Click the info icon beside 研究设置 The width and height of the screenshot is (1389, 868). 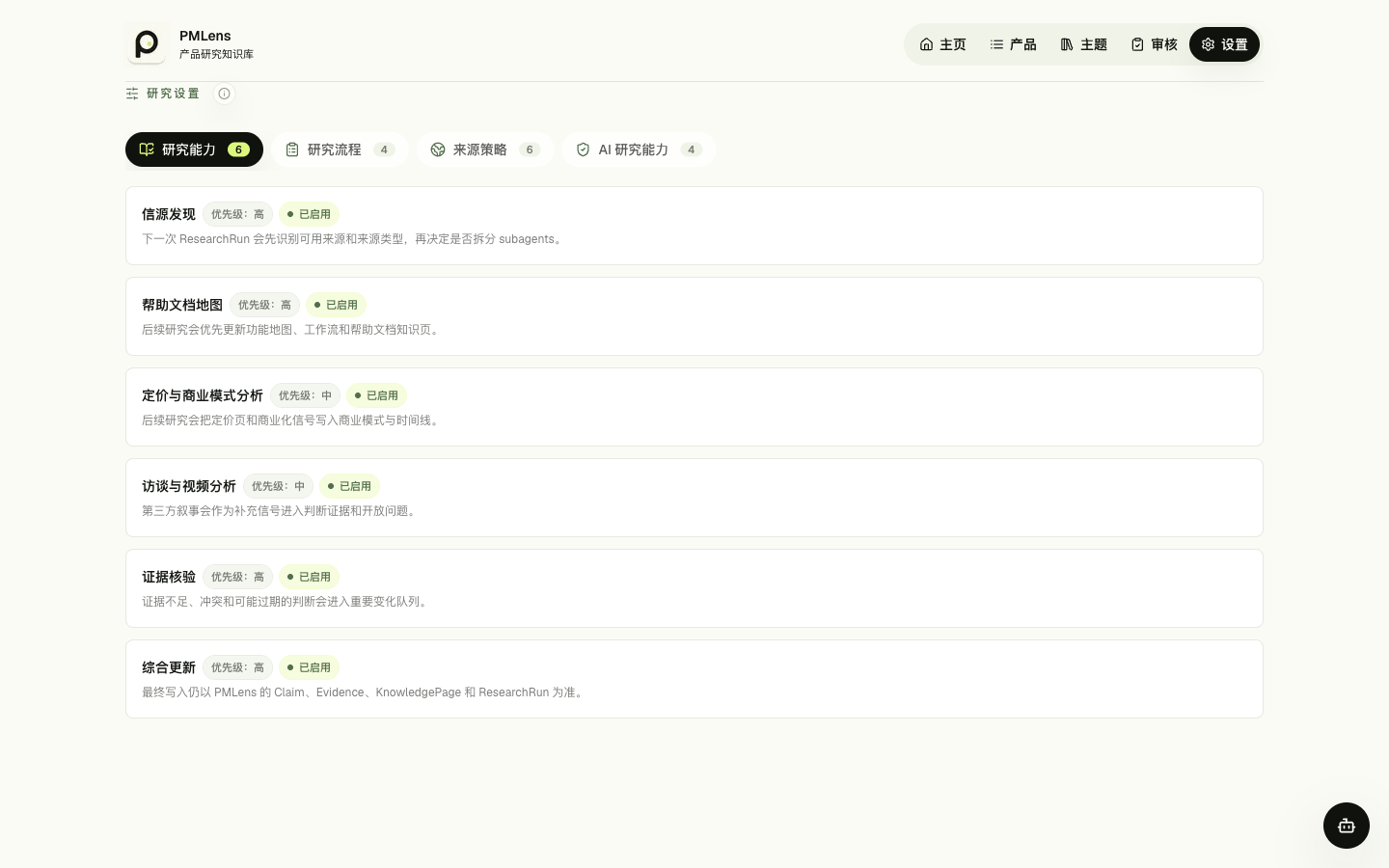pos(224,94)
